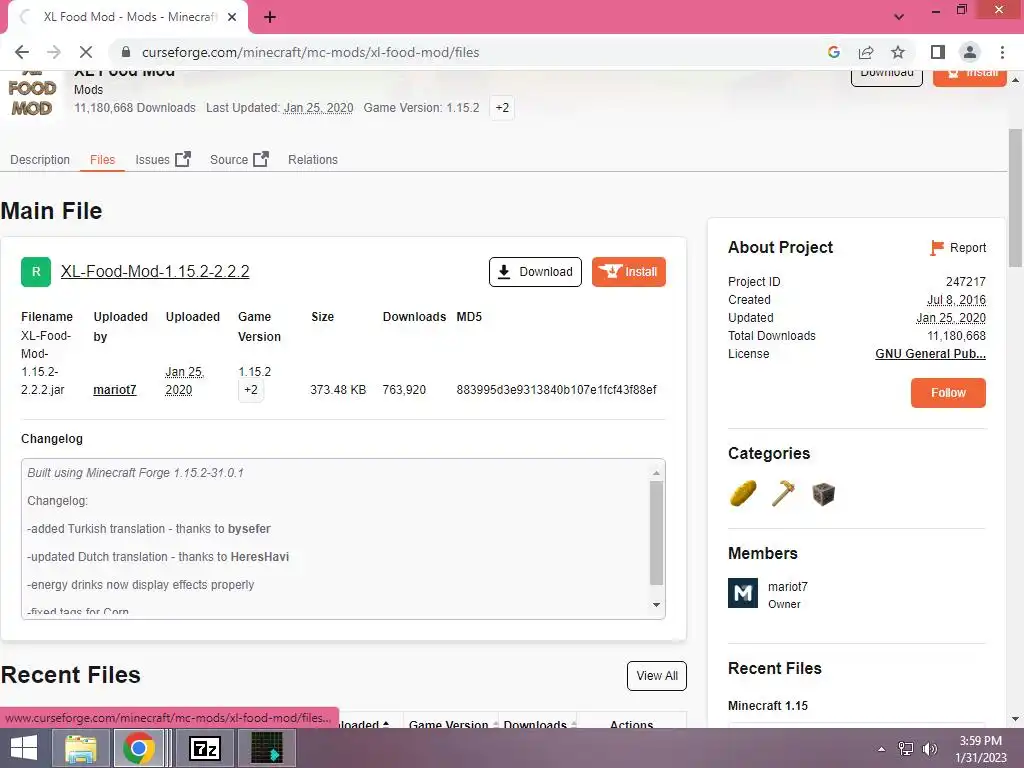Share this page icon
The height and width of the screenshot is (768, 1024).
tap(866, 52)
